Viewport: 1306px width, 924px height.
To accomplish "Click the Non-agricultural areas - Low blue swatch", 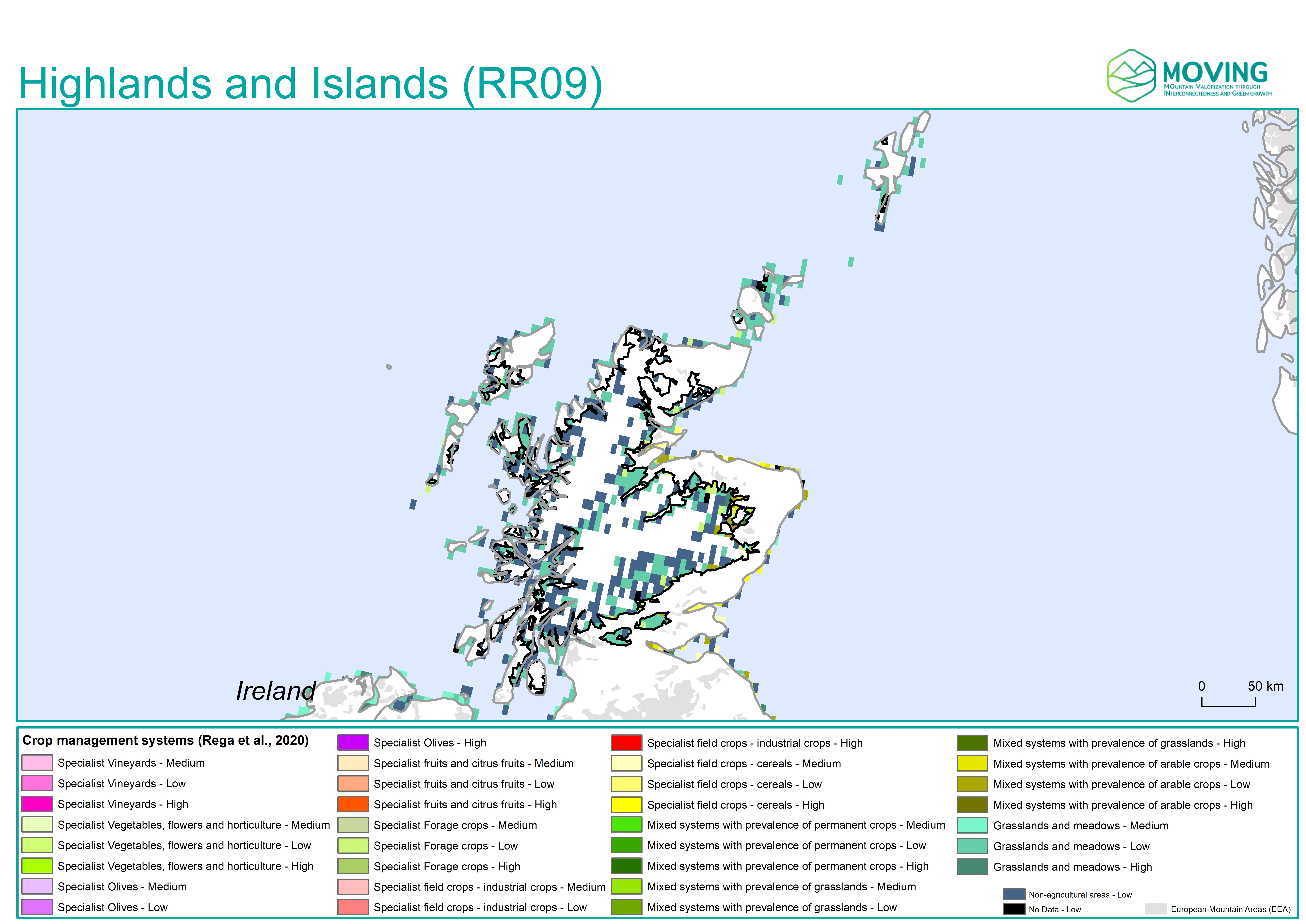I will tap(1014, 894).
